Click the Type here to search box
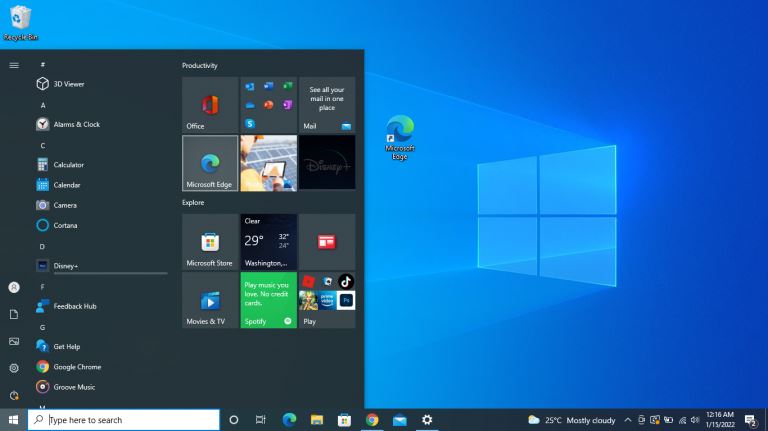 coord(124,420)
